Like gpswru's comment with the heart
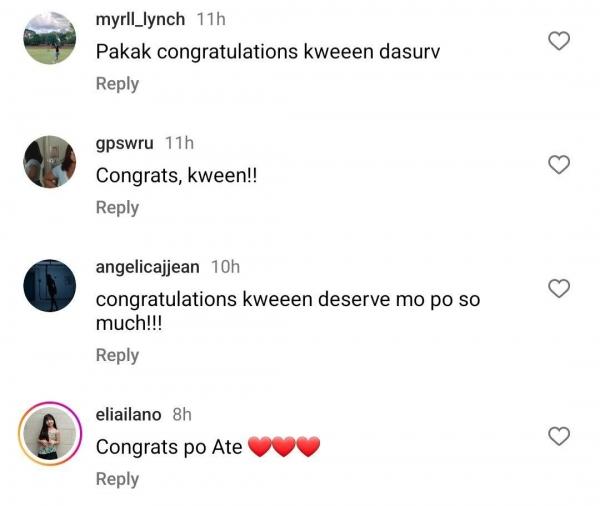The width and height of the screenshot is (600, 506). click(x=560, y=165)
